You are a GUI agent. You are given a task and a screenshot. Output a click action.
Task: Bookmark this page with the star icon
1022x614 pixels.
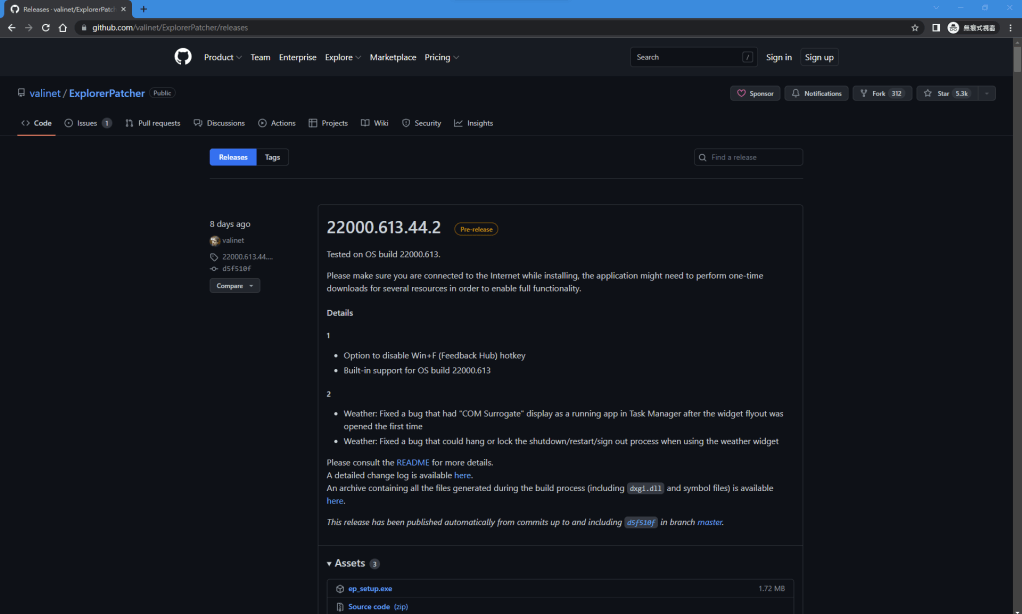click(915, 28)
